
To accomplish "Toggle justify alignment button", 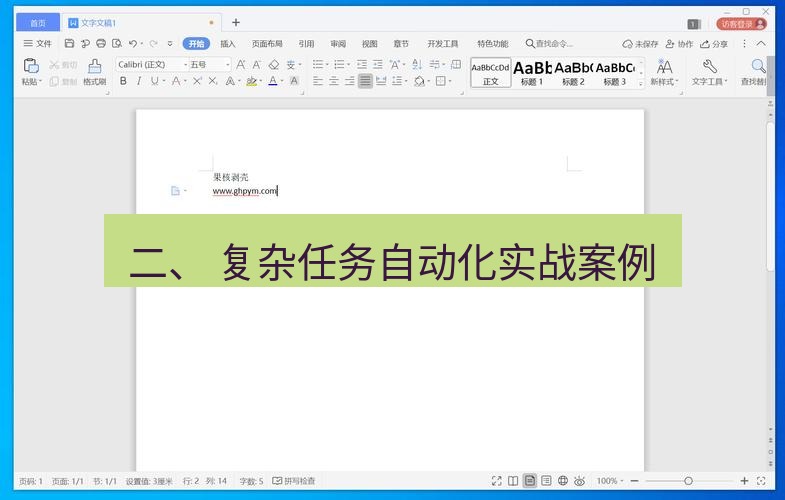I will point(365,81).
